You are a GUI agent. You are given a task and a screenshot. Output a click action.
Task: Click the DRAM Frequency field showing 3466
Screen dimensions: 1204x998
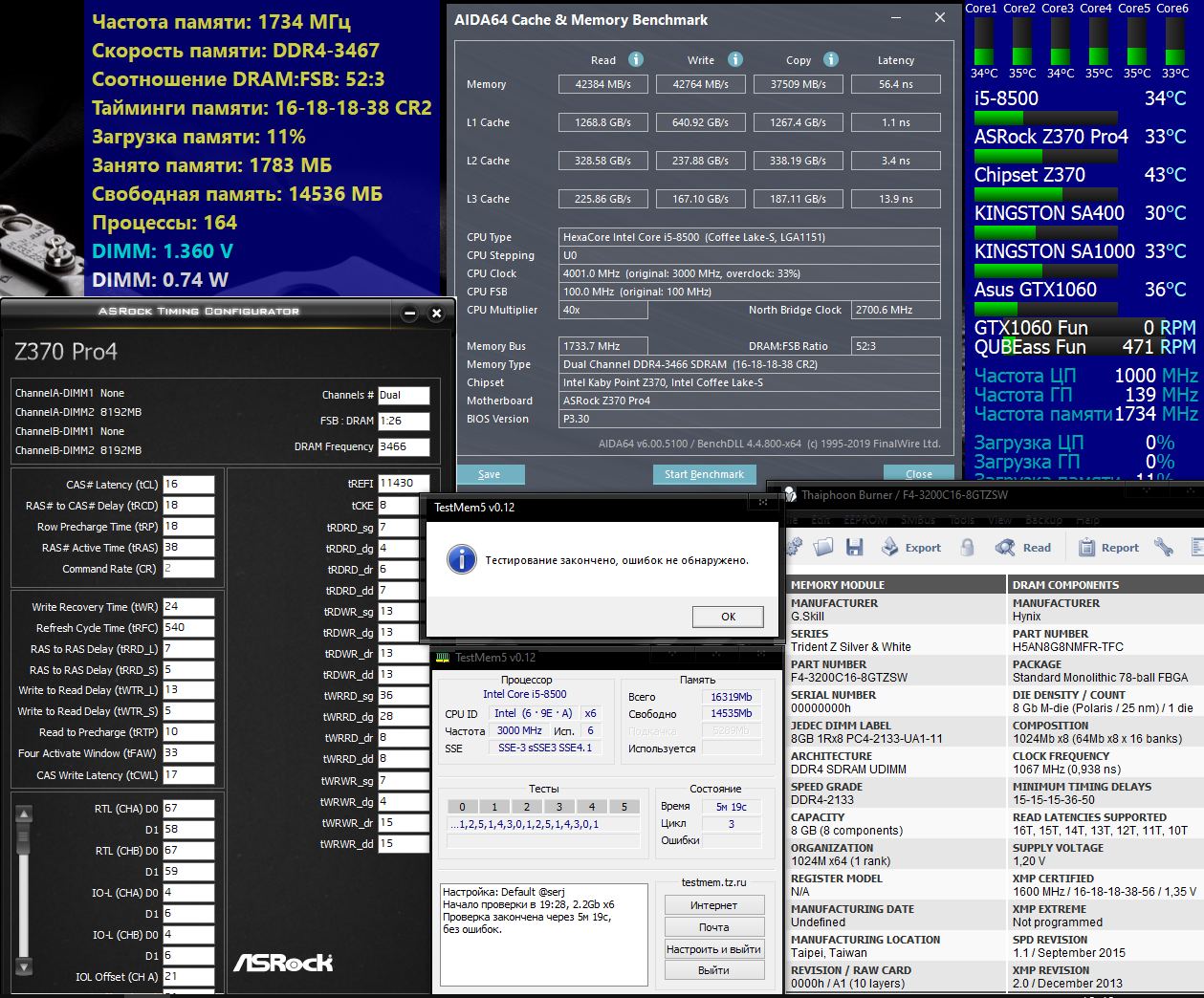(404, 446)
